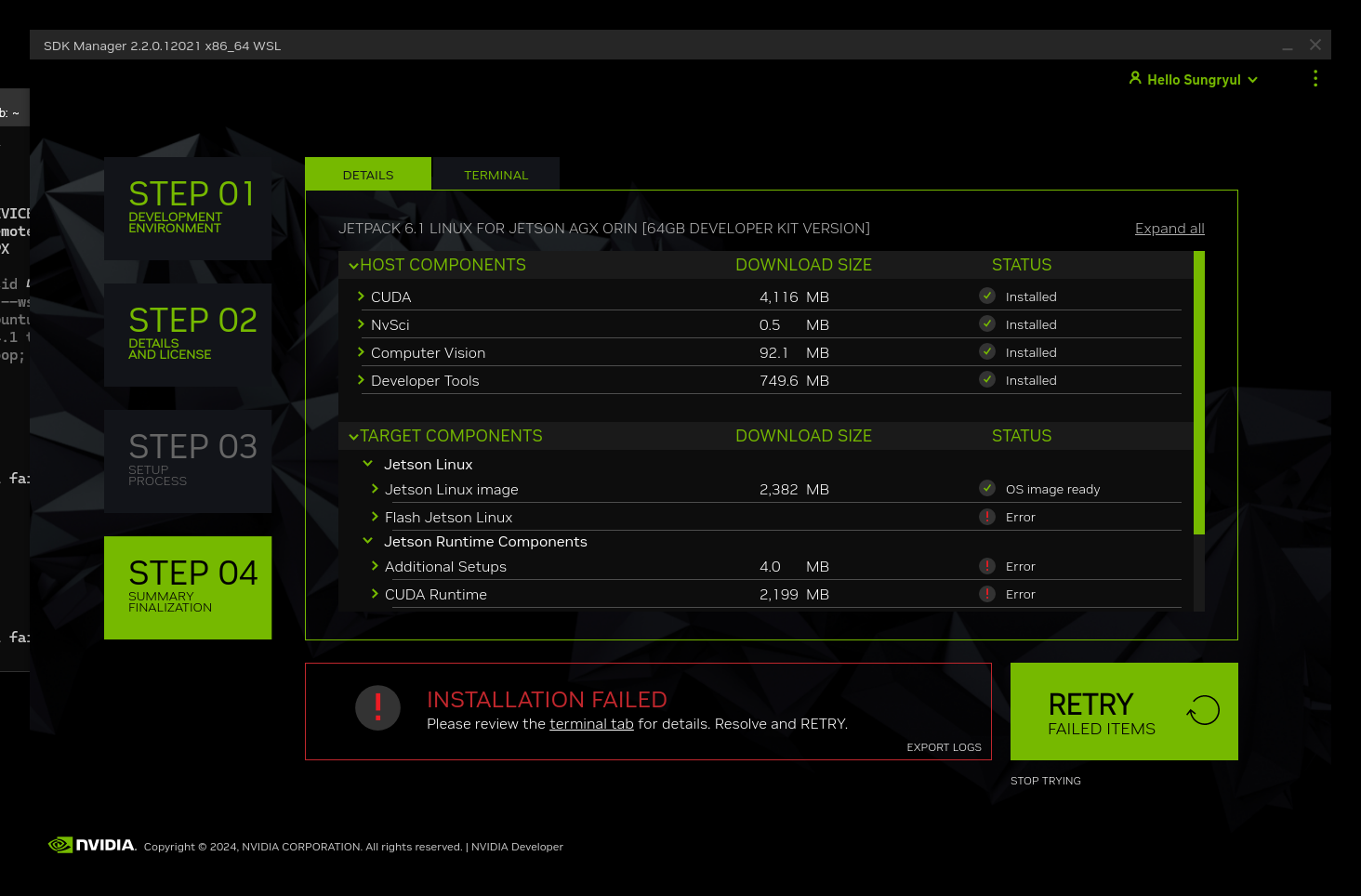Close the SDK Manager window
The height and width of the screenshot is (896, 1361).
[1315, 45]
